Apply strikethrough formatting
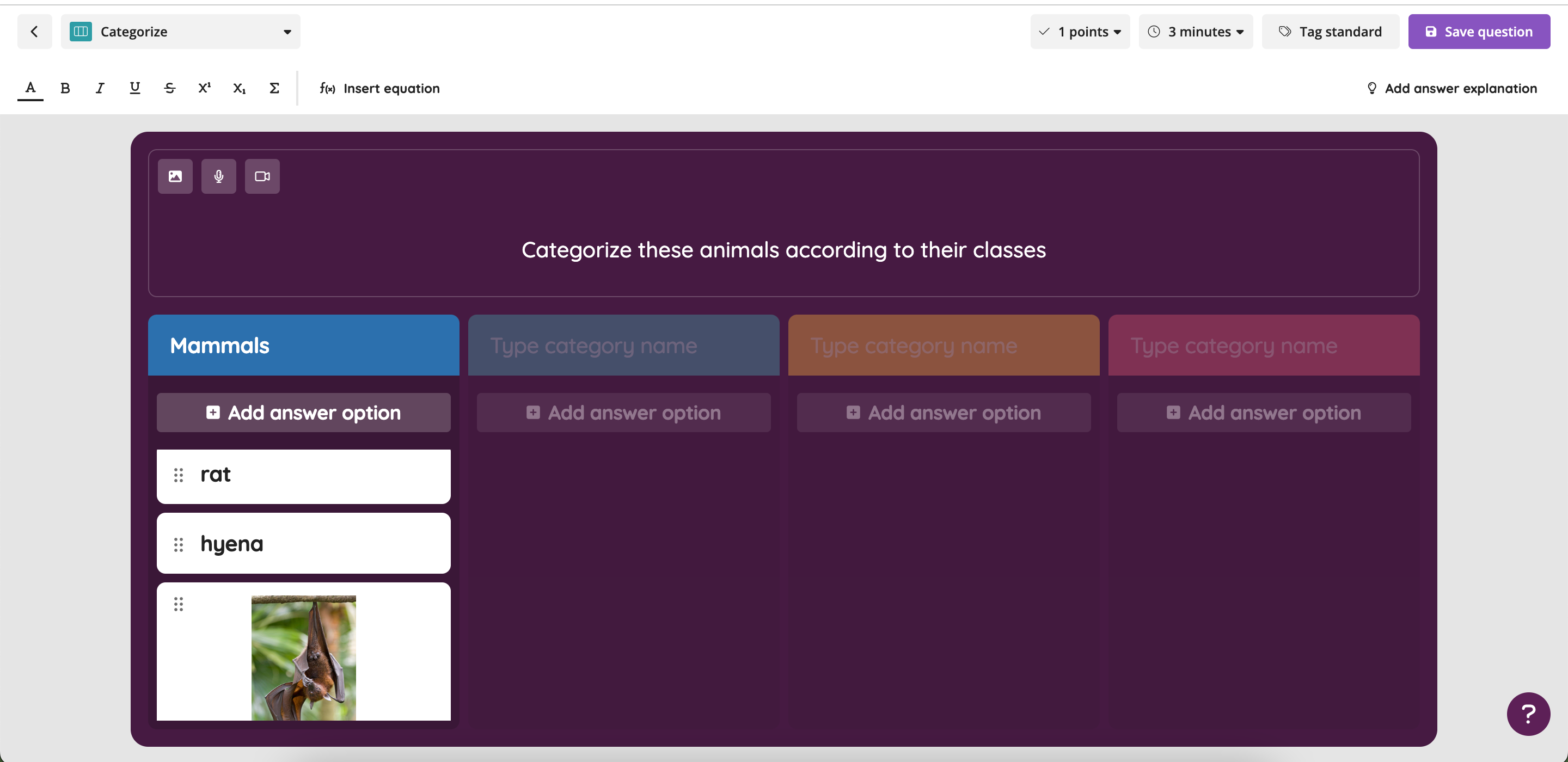This screenshot has width=1568, height=762. click(x=170, y=88)
